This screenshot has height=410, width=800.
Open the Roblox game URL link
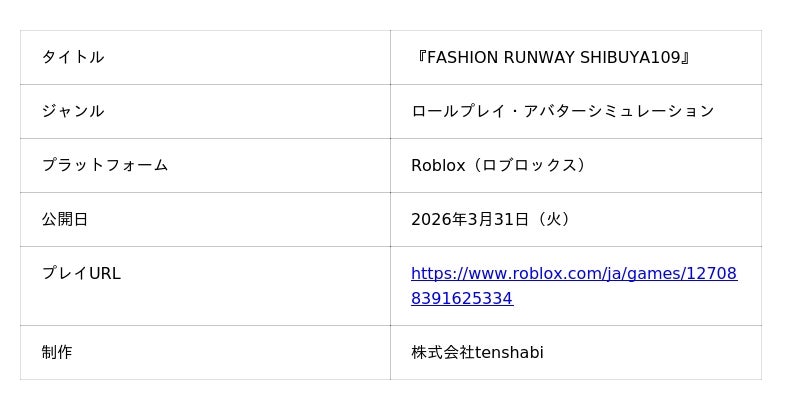click(573, 273)
